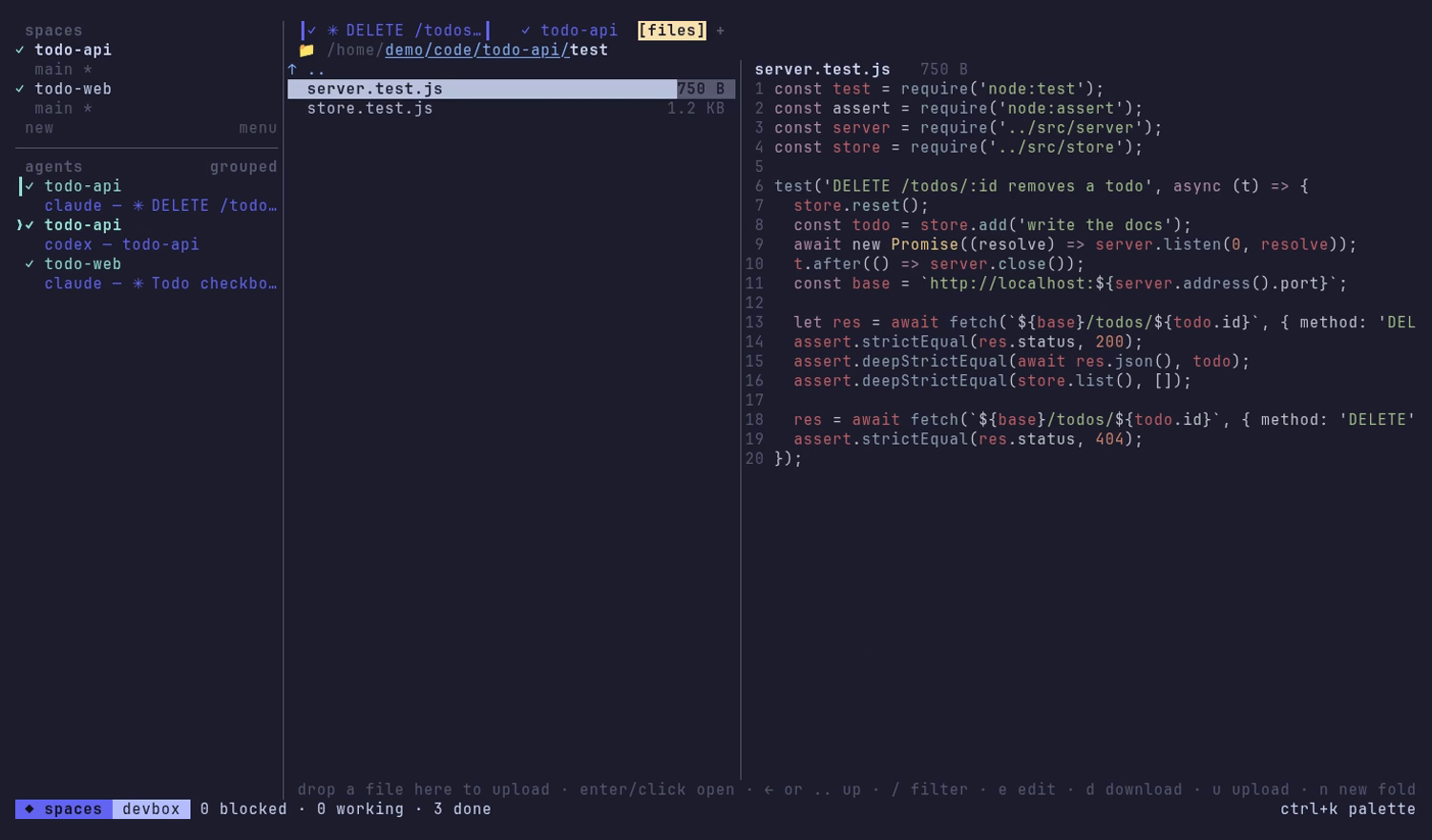Click the spaces status bar badge
Screen dimensions: 1432x840
click(x=64, y=809)
